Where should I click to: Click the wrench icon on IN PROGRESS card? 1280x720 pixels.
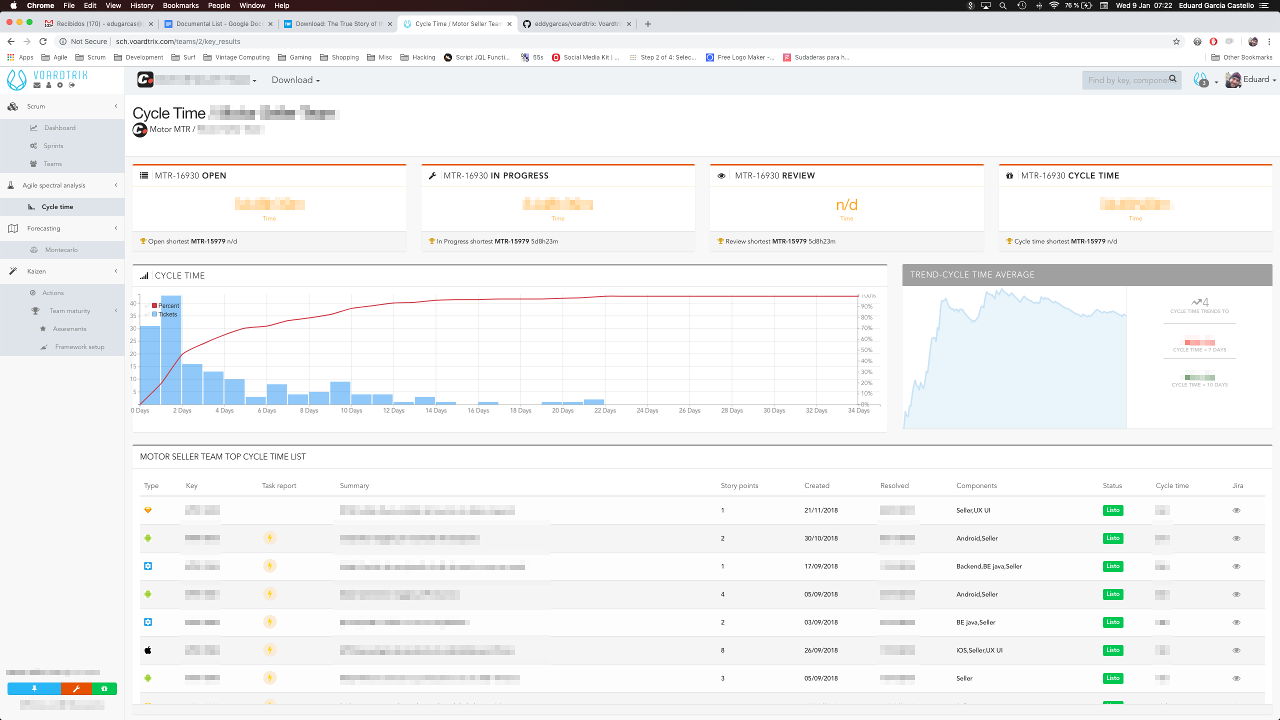click(x=432, y=176)
